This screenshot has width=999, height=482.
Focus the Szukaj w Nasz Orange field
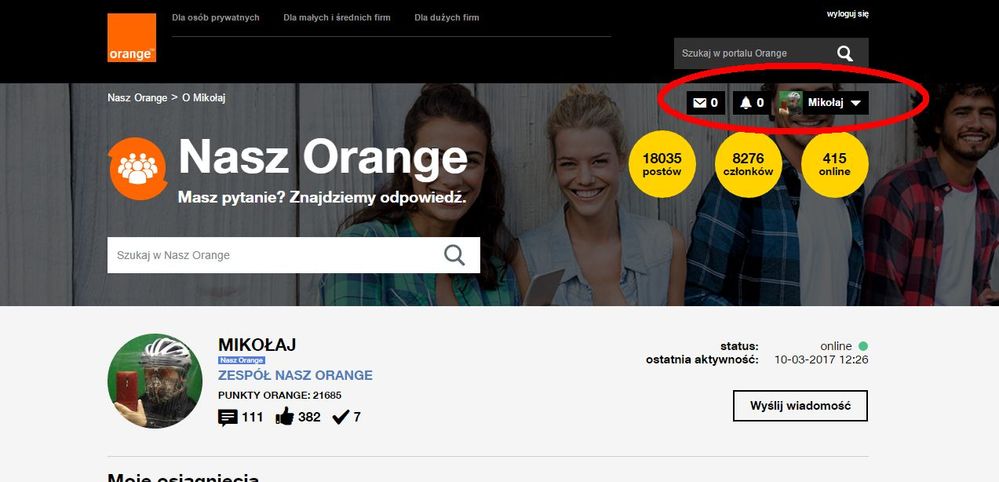click(x=270, y=255)
